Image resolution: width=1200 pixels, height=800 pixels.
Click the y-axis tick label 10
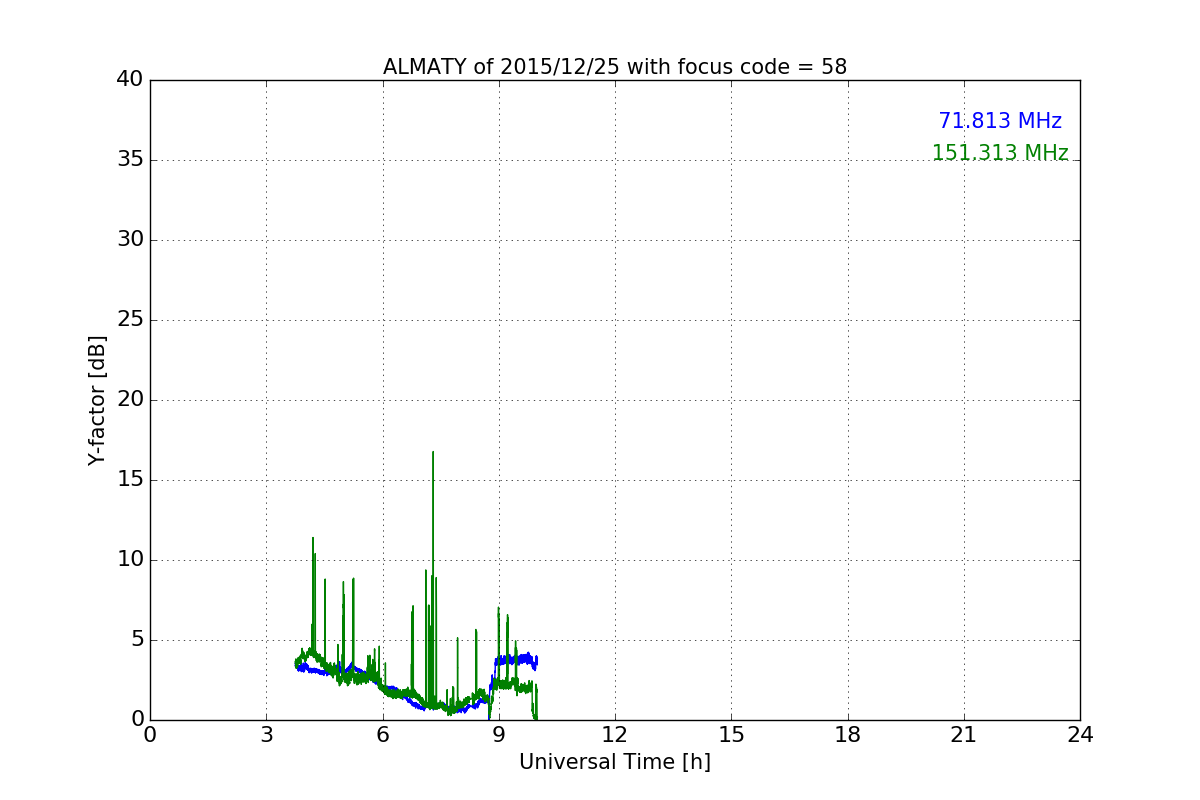tap(130, 560)
